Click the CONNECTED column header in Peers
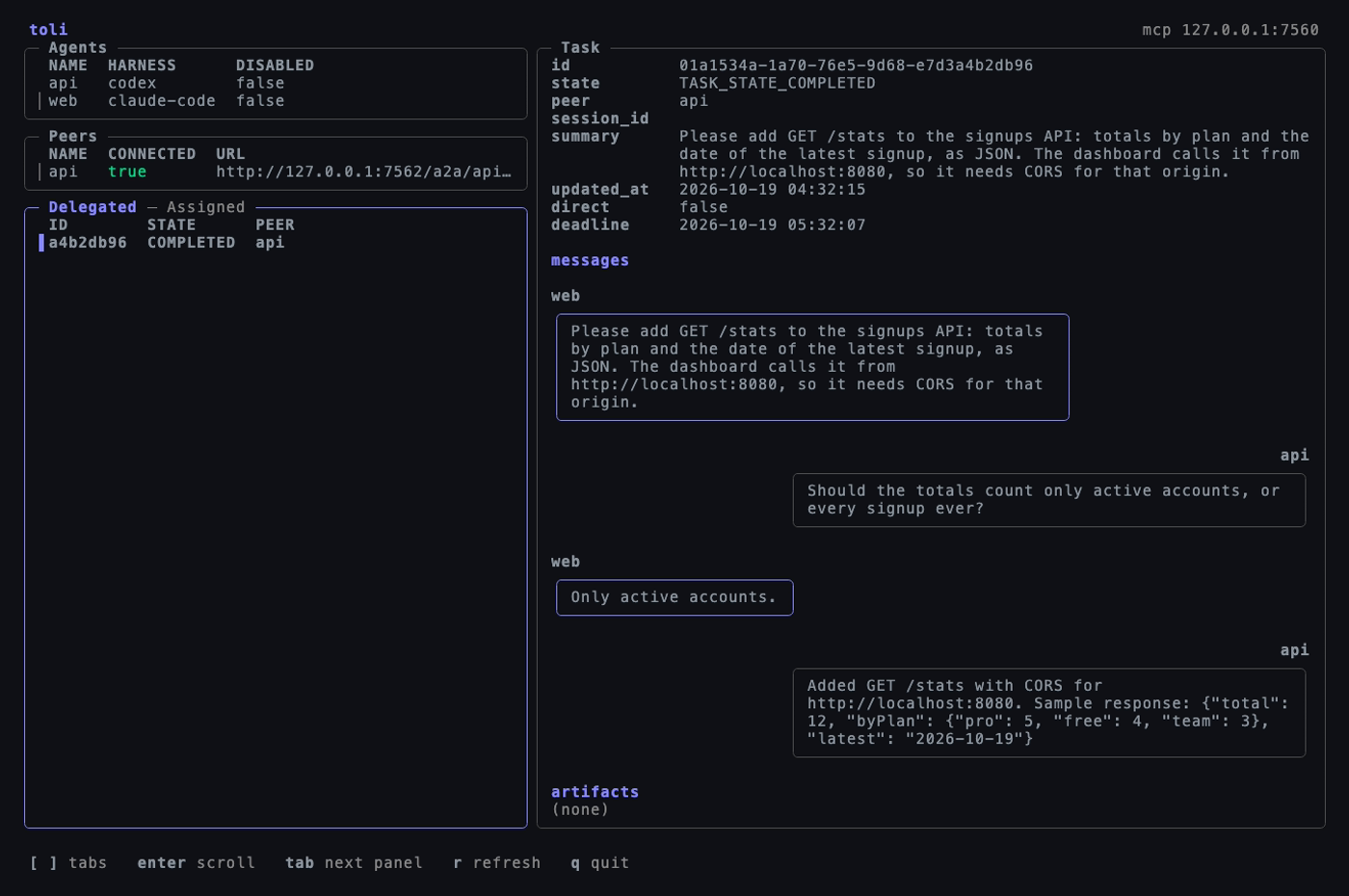Screen dimensions: 1349x896 (x=151, y=154)
